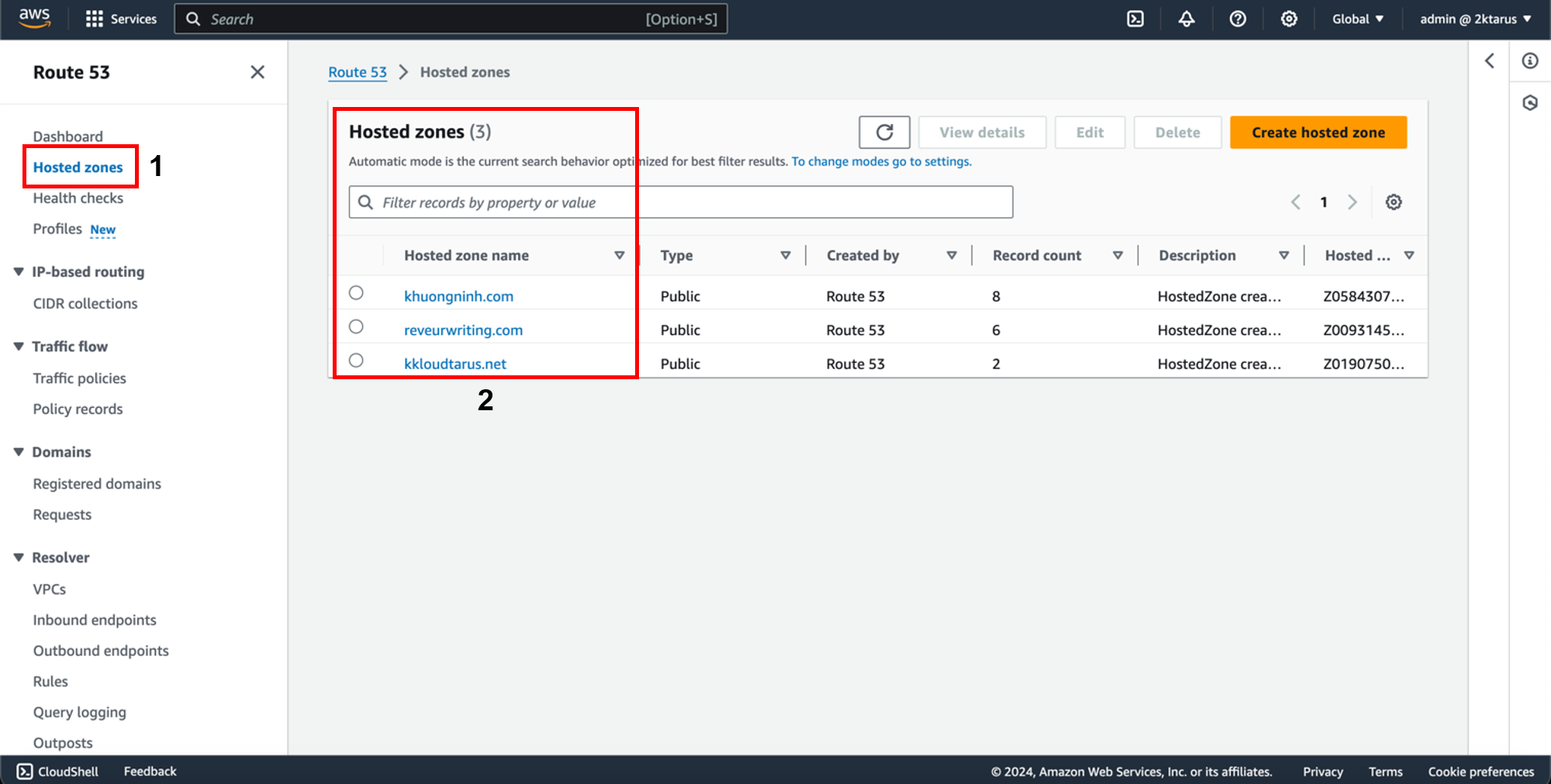Open the kkloudtarus.net hosted zone link
Viewport: 1551px width, 784px height.
click(454, 364)
